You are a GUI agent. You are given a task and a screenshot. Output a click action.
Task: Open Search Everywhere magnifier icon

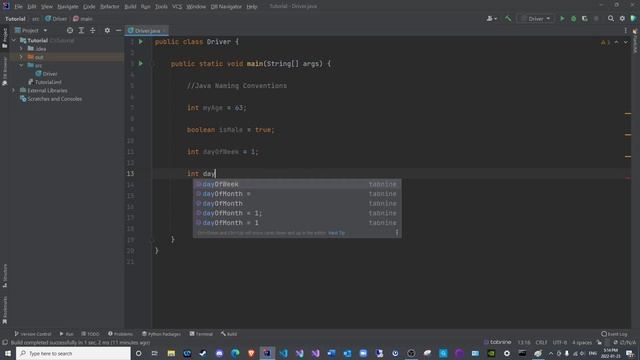(611, 19)
